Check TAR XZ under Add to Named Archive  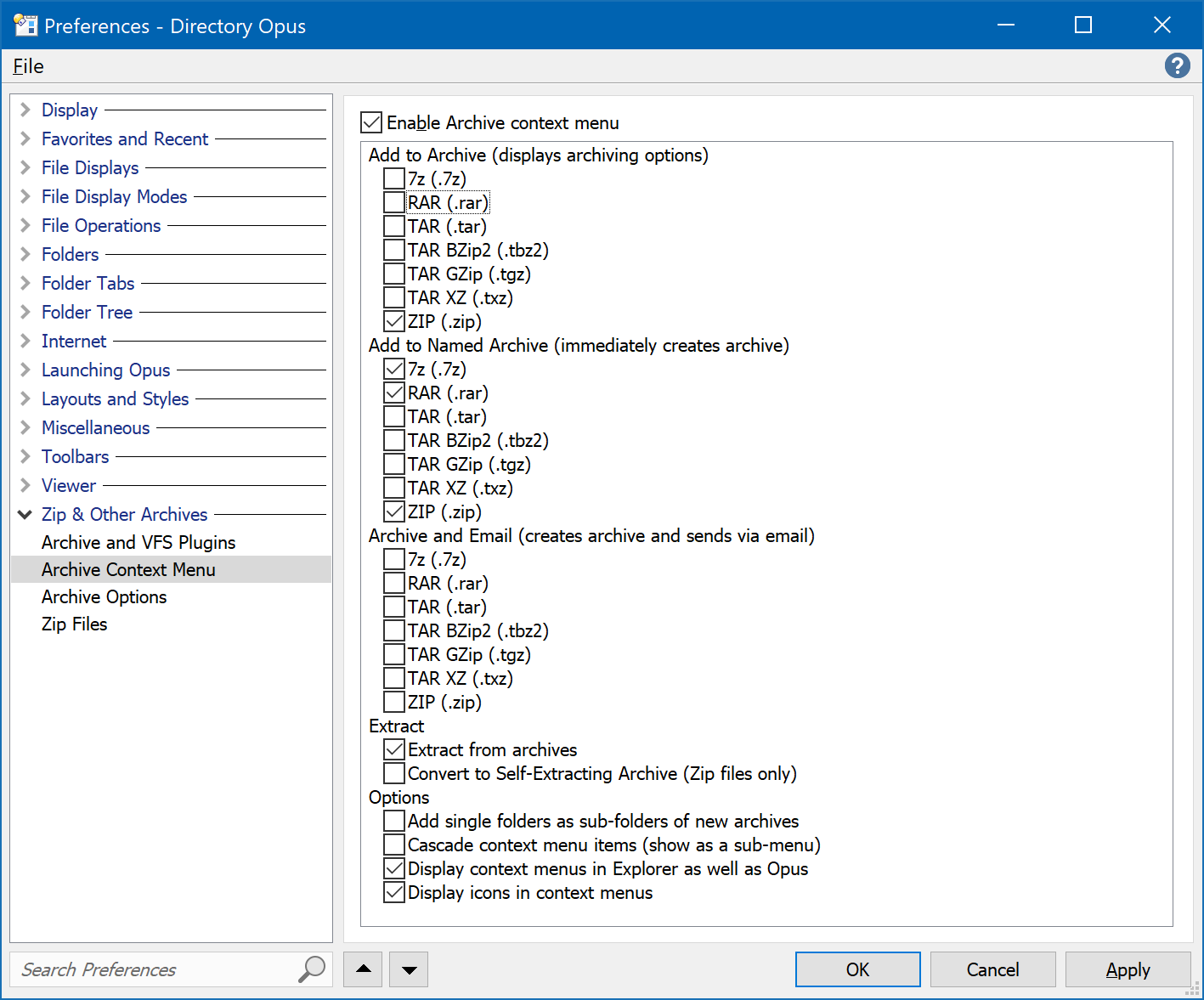(x=393, y=488)
